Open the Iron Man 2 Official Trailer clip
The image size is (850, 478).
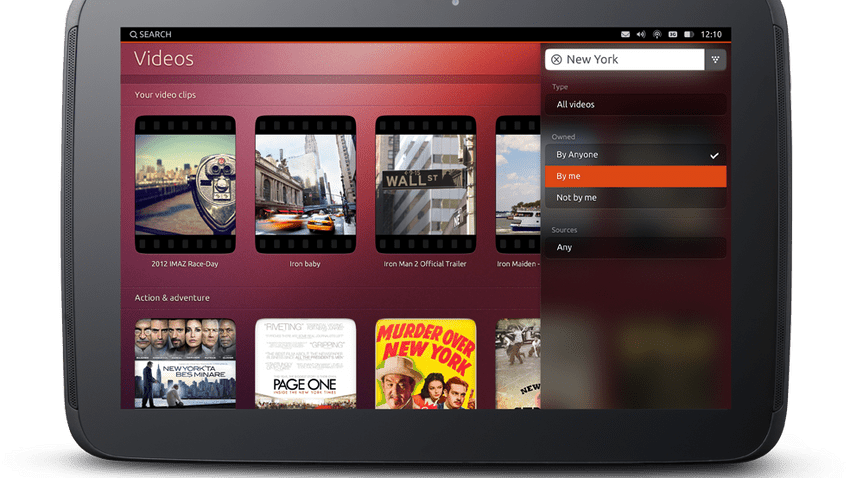426,184
